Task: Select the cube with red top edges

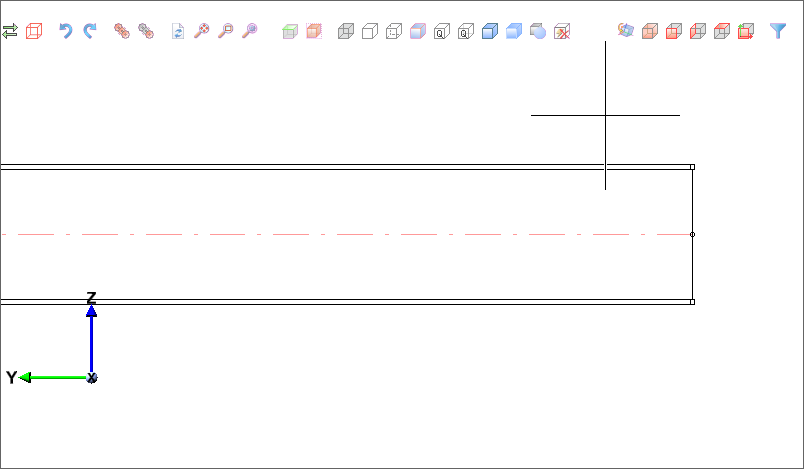Action: tap(722, 31)
